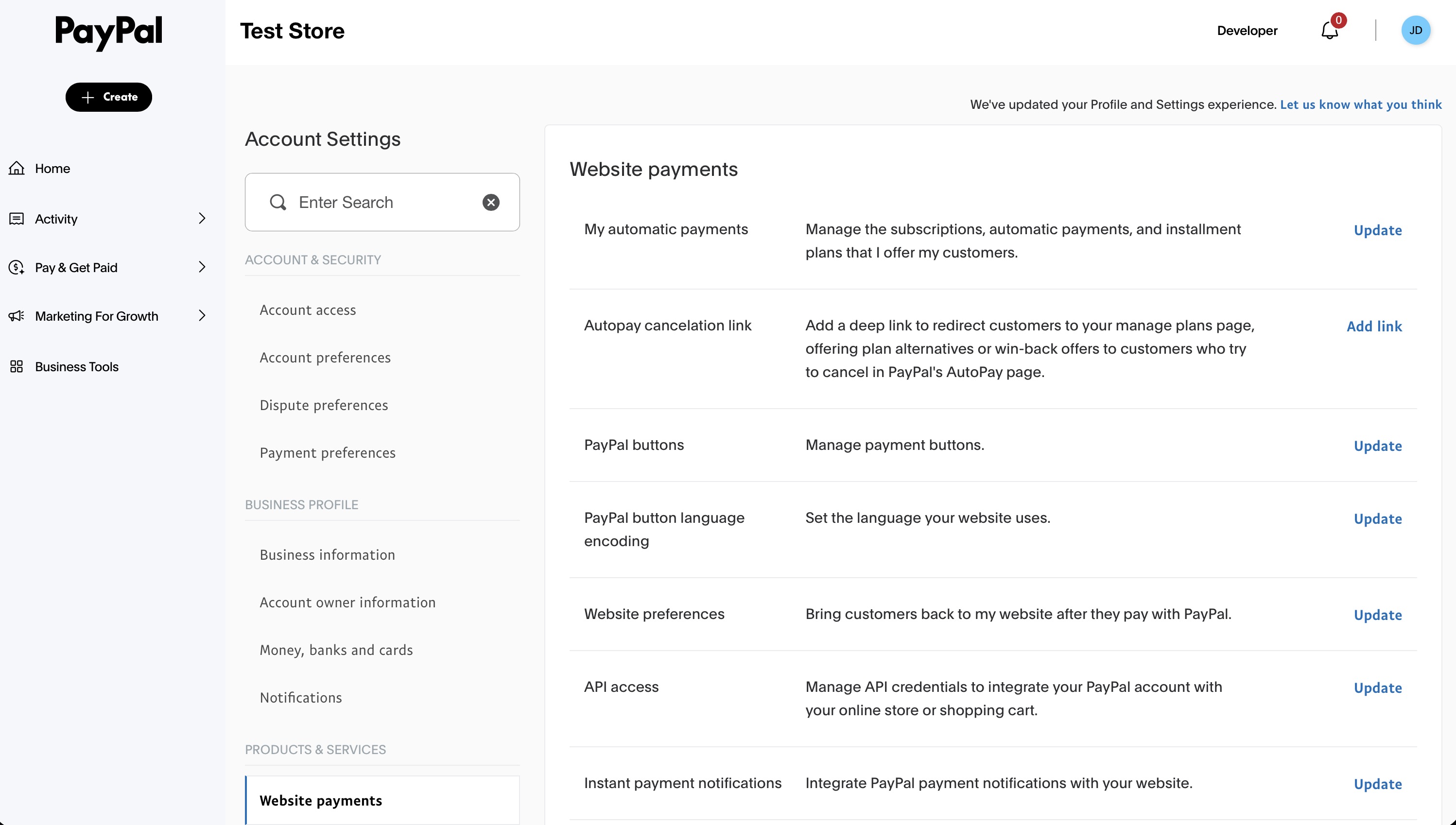The height and width of the screenshot is (825, 1456).
Task: Click the Website payments heading
Action: click(x=654, y=170)
